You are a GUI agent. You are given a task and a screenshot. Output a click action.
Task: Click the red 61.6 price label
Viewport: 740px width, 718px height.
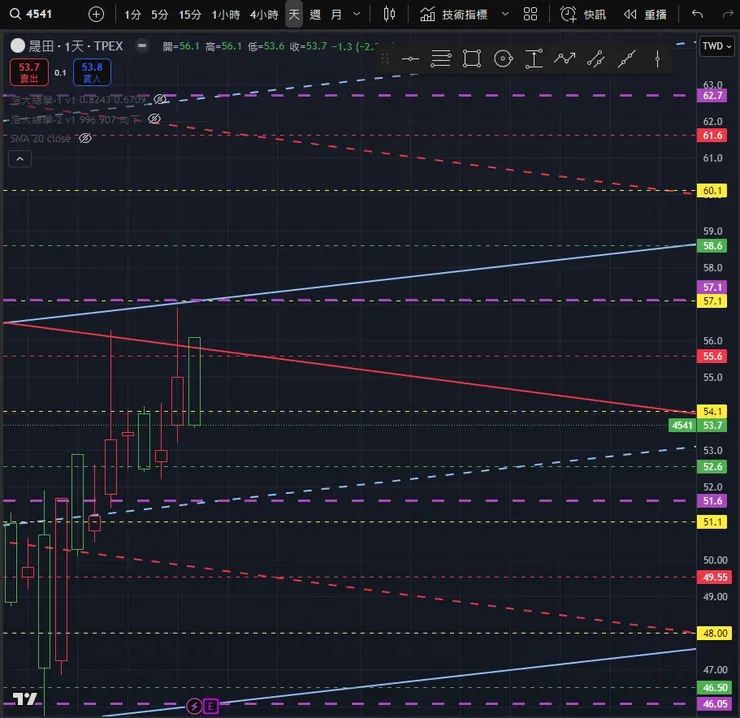(712, 135)
